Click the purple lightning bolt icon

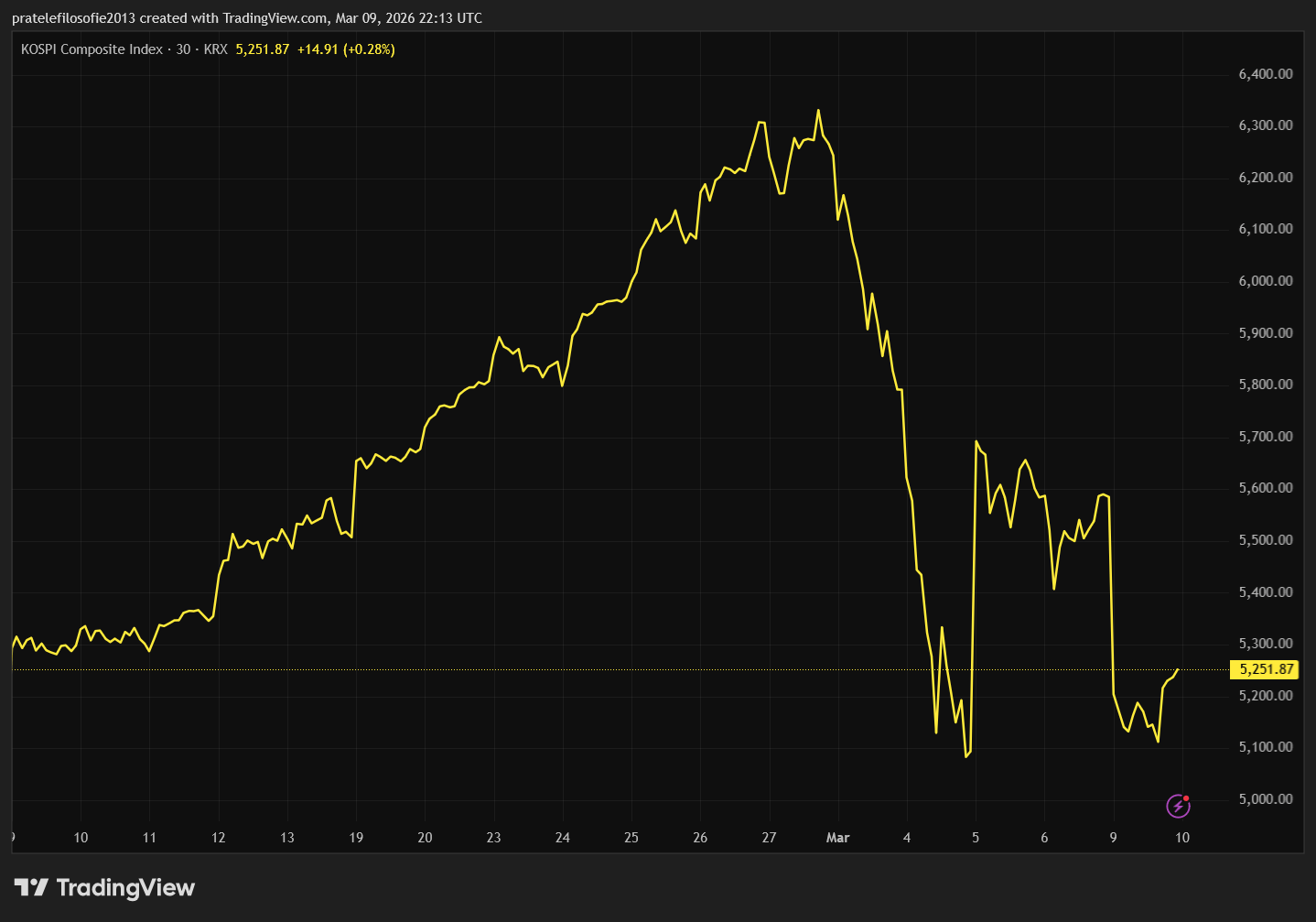(x=1178, y=806)
